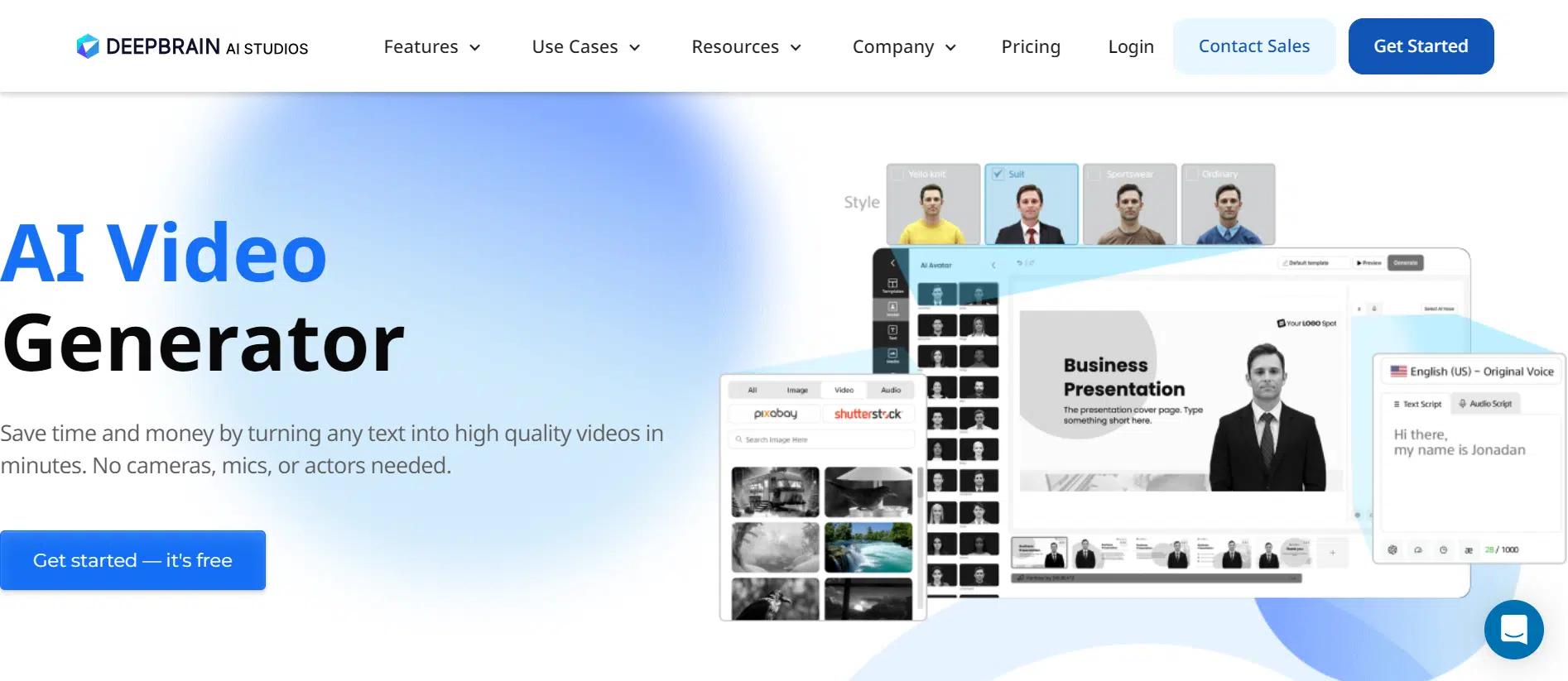This screenshot has height=681, width=1568.
Task: Select the Ordinary avatar style card
Action: (1228, 204)
